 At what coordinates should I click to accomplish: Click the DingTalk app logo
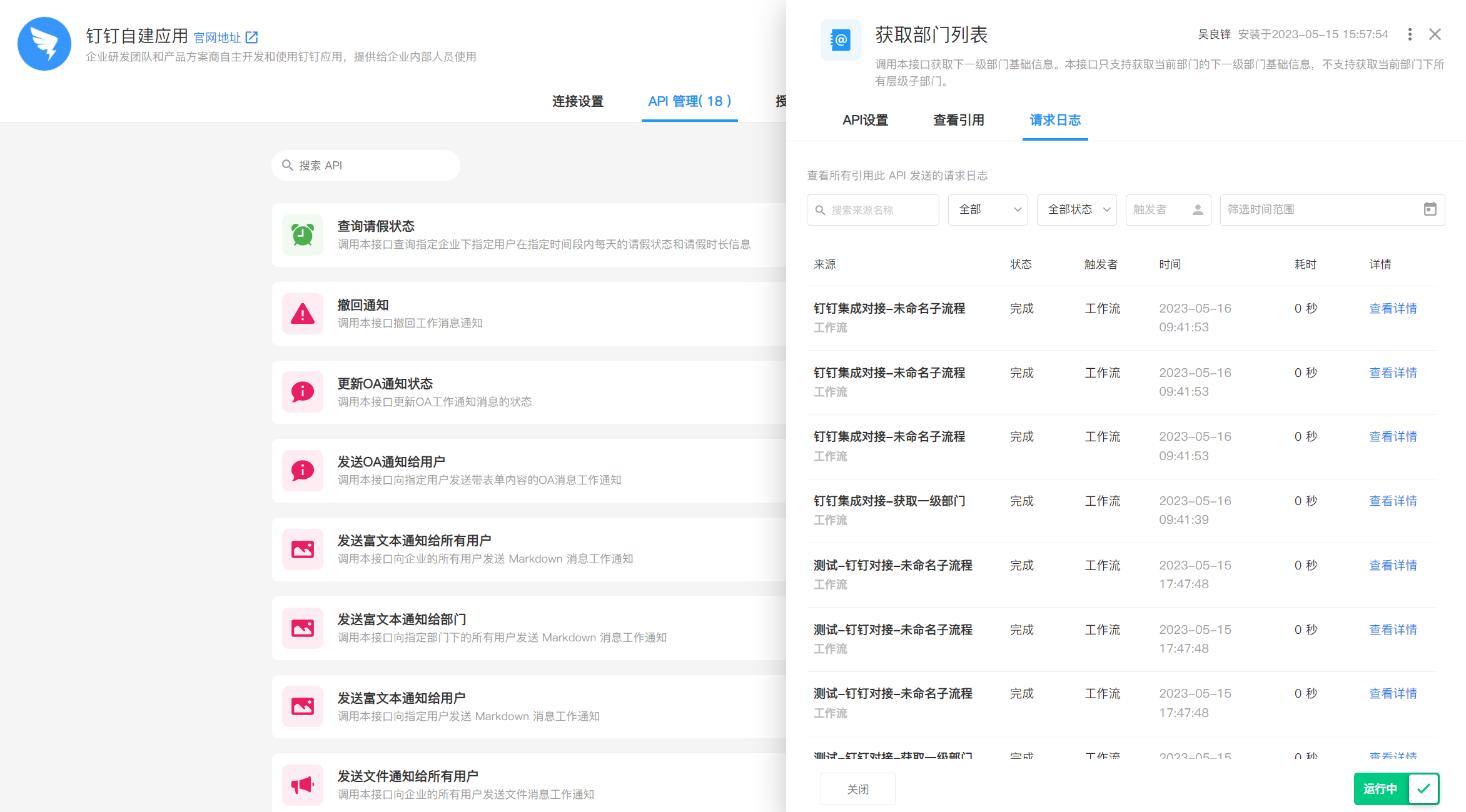(x=44, y=44)
